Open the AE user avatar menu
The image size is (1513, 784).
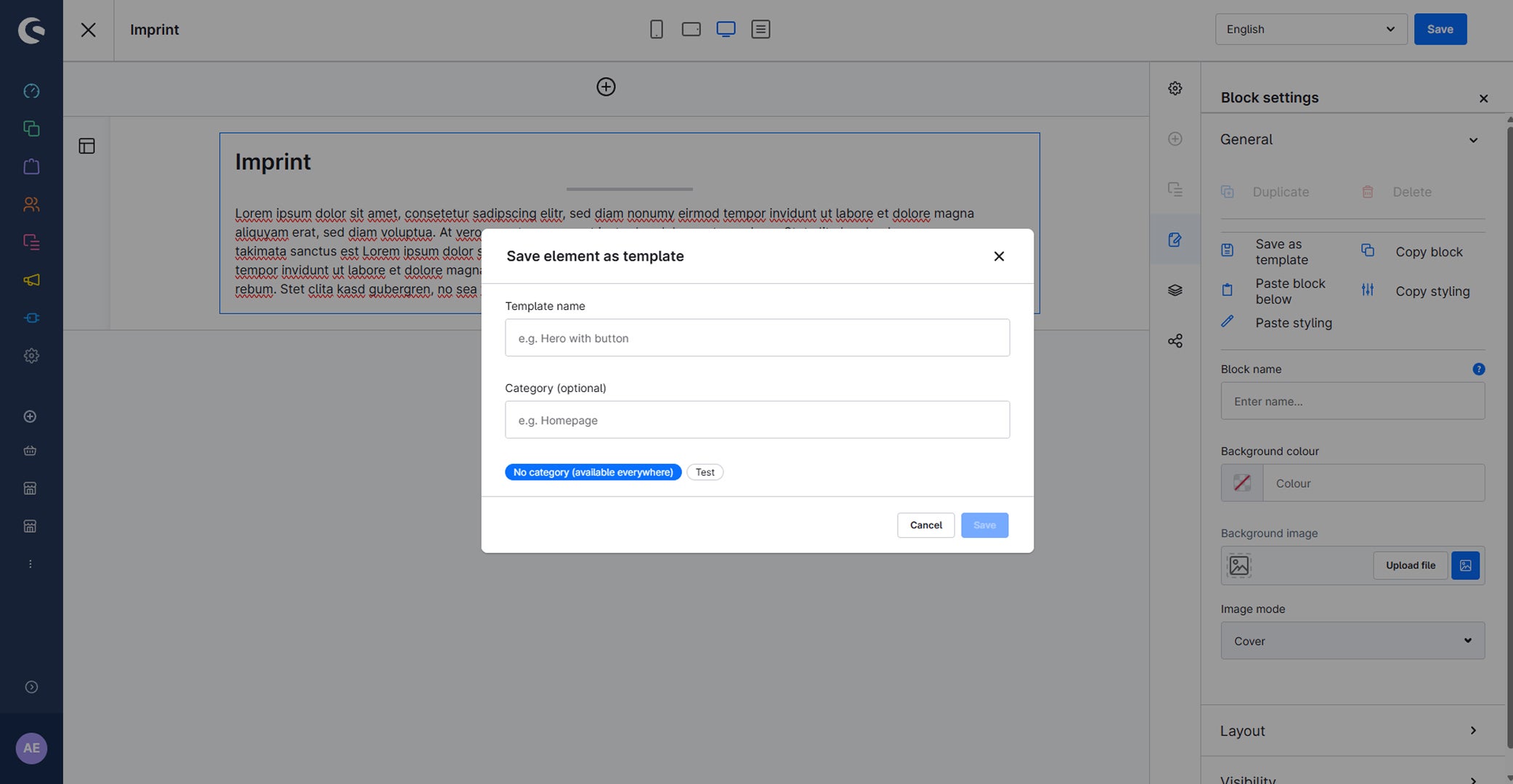pos(31,748)
